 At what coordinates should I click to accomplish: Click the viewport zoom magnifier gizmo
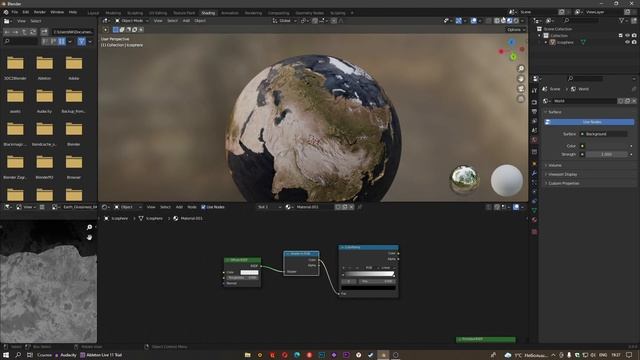tap(521, 68)
